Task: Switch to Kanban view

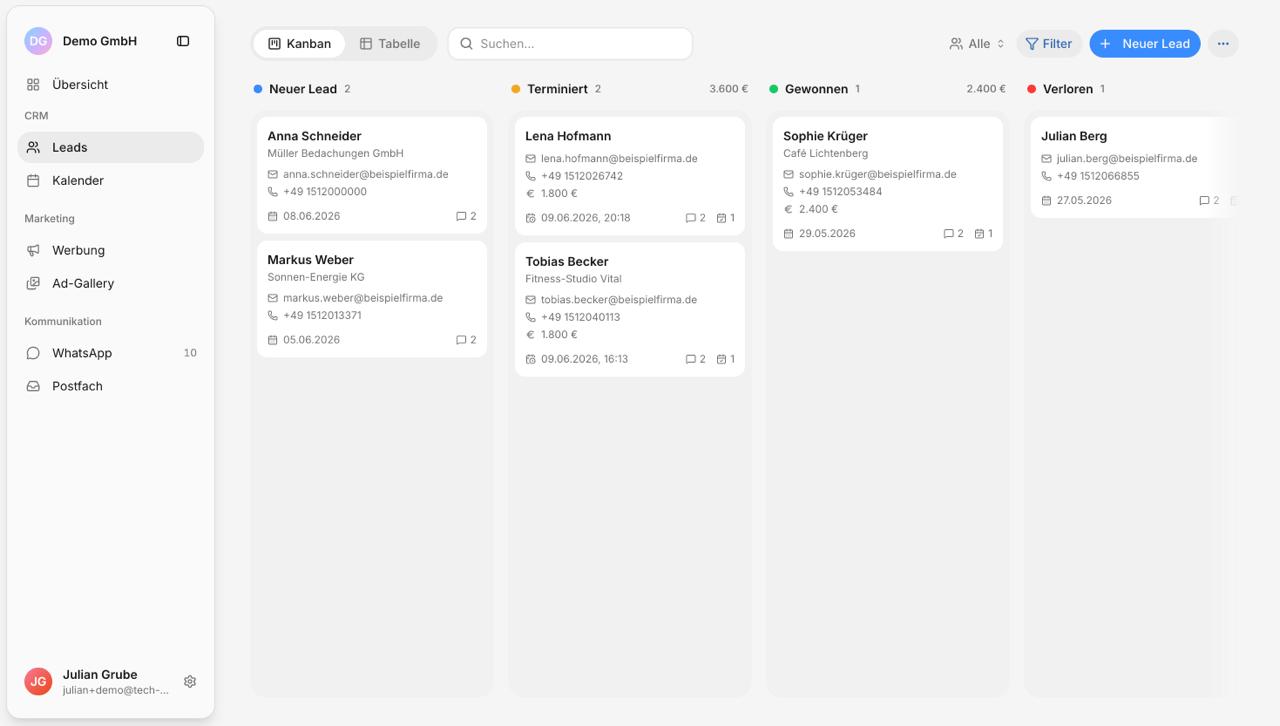Action: coord(299,44)
